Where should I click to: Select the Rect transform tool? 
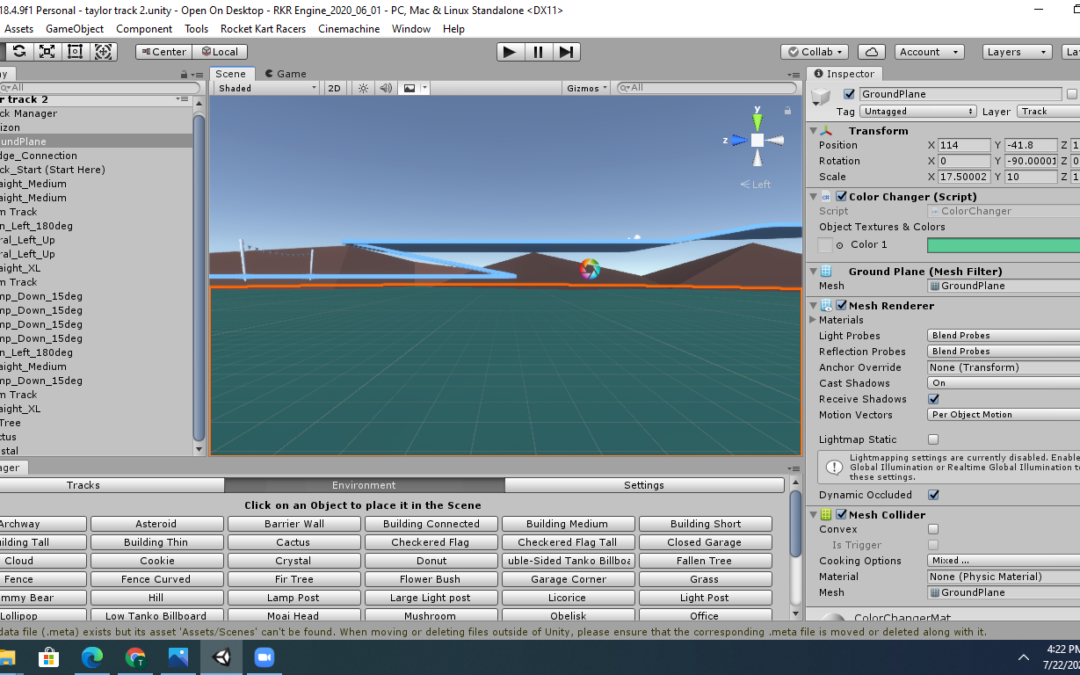75,52
